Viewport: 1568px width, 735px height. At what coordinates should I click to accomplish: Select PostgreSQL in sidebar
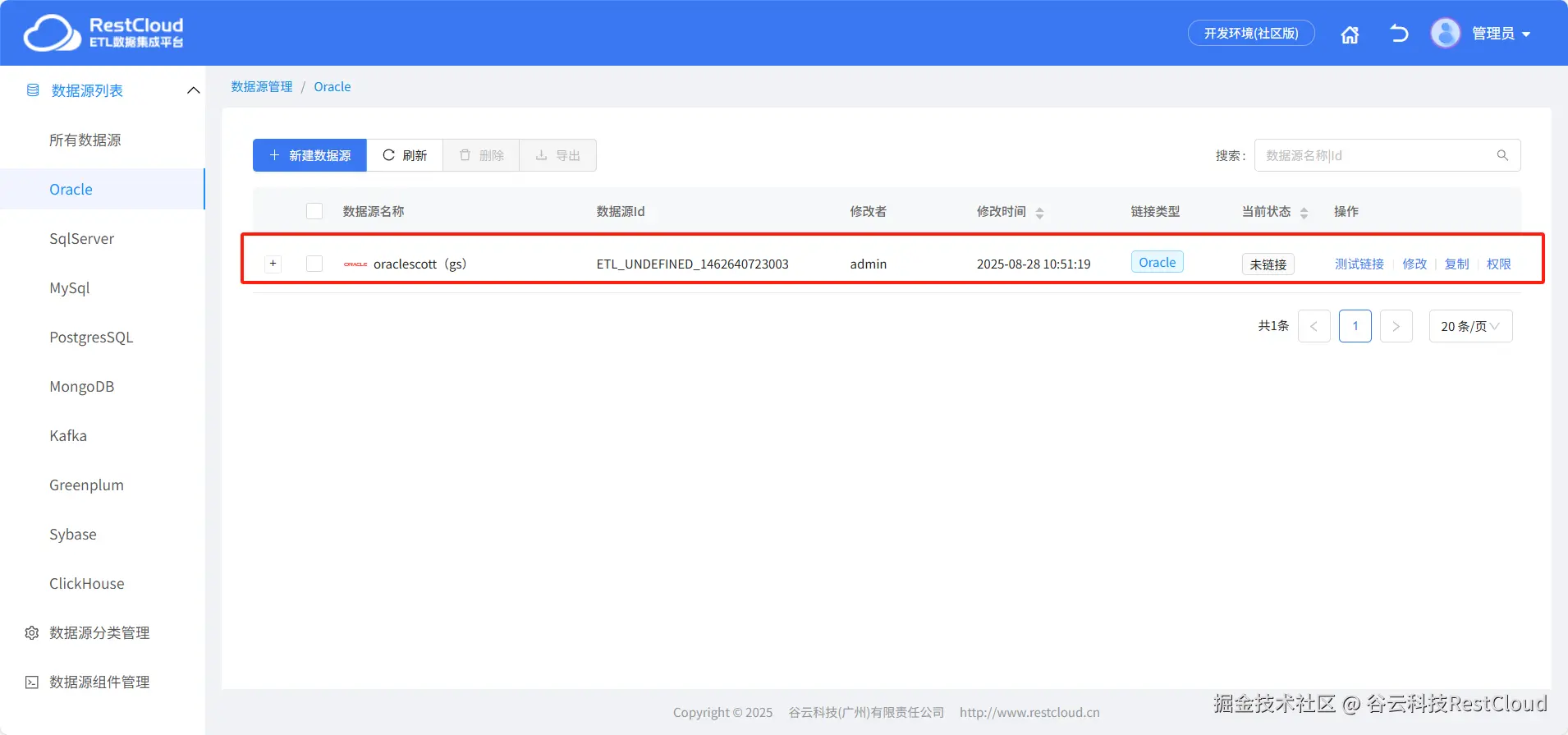click(91, 338)
